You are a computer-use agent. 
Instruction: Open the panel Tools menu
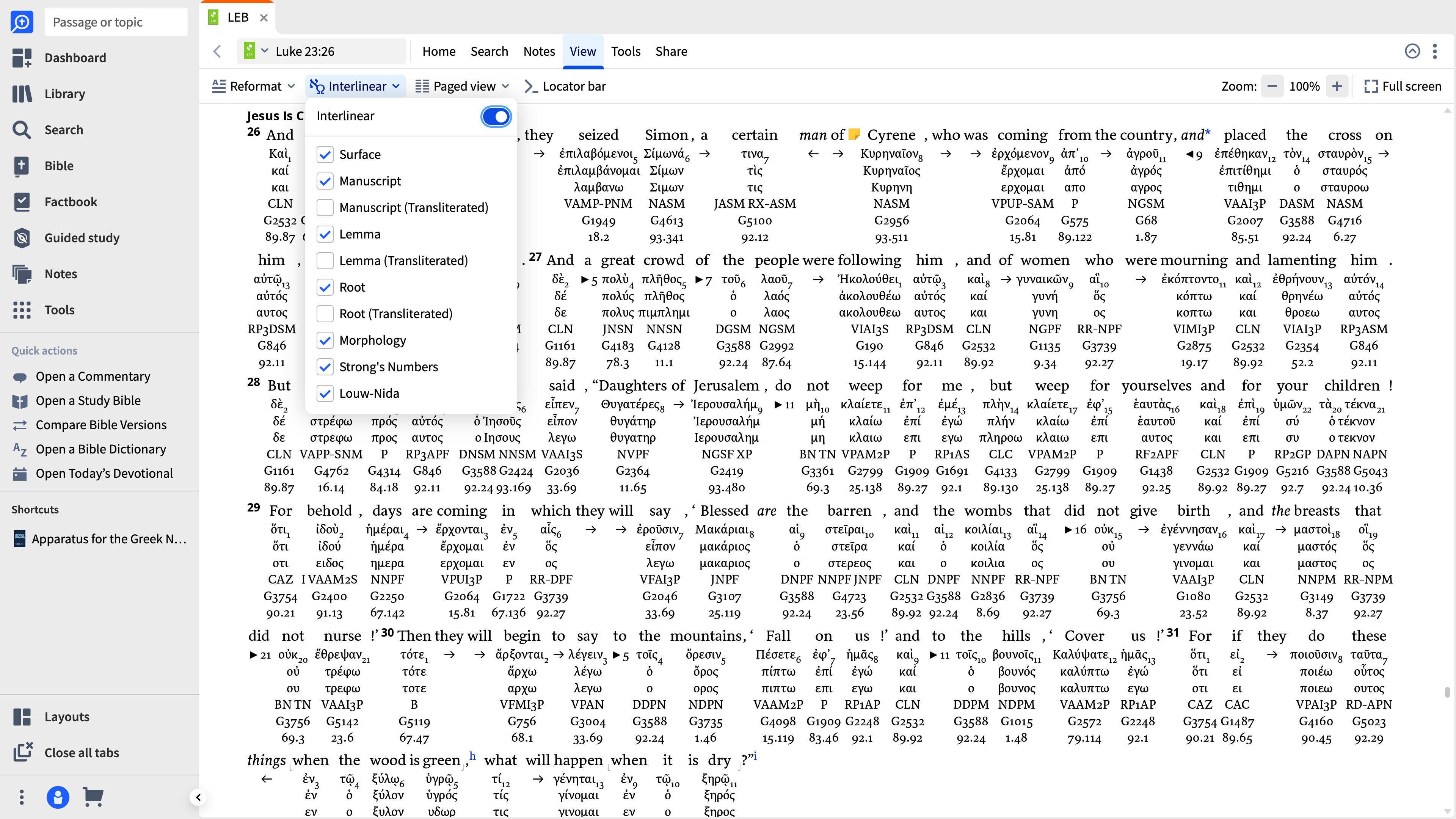tap(626, 52)
